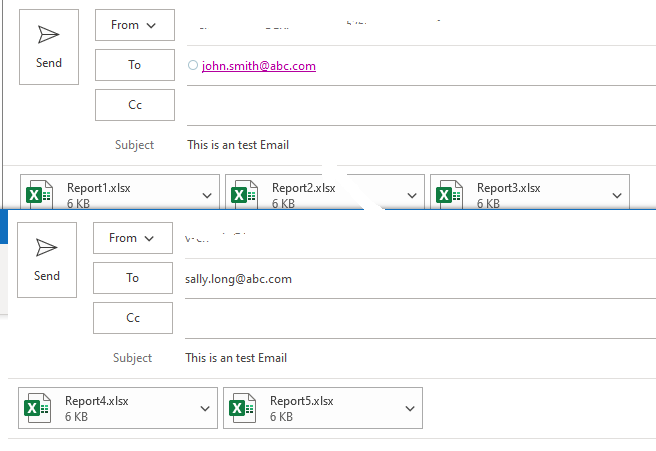
Task: Click Subject label in lower email
Action: click(132, 358)
